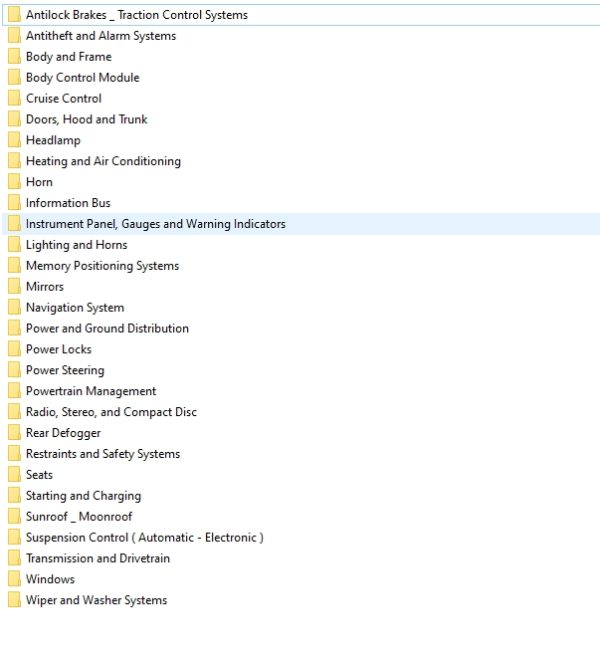Viewport: 600px width, 663px height.
Task: Click the Antilock Brakes folder icon
Action: tap(14, 15)
